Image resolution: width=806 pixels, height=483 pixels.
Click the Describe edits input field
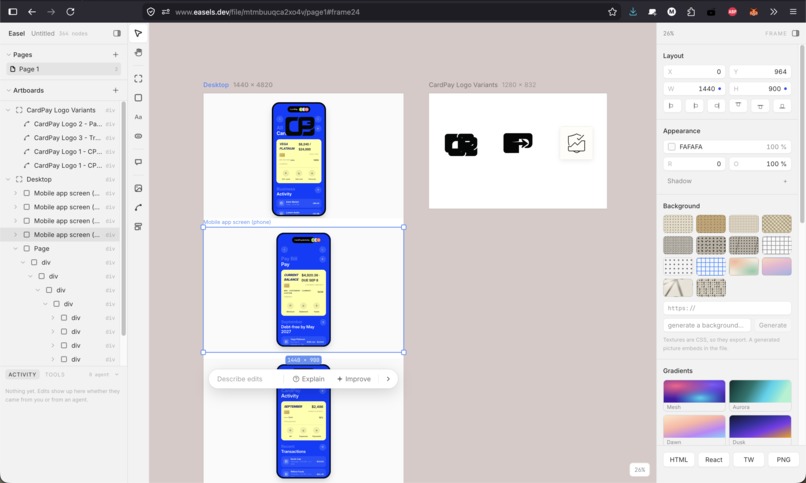tap(246, 379)
